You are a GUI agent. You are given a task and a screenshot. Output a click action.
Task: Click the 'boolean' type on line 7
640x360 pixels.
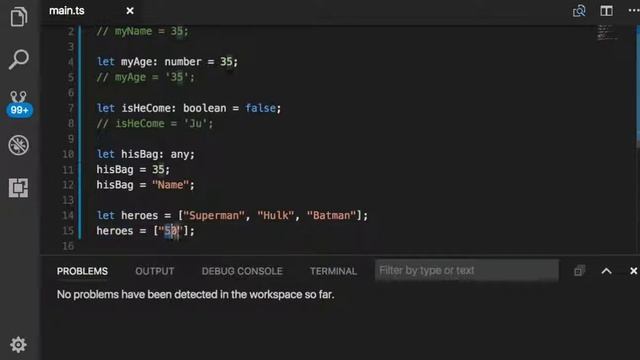pos(204,108)
